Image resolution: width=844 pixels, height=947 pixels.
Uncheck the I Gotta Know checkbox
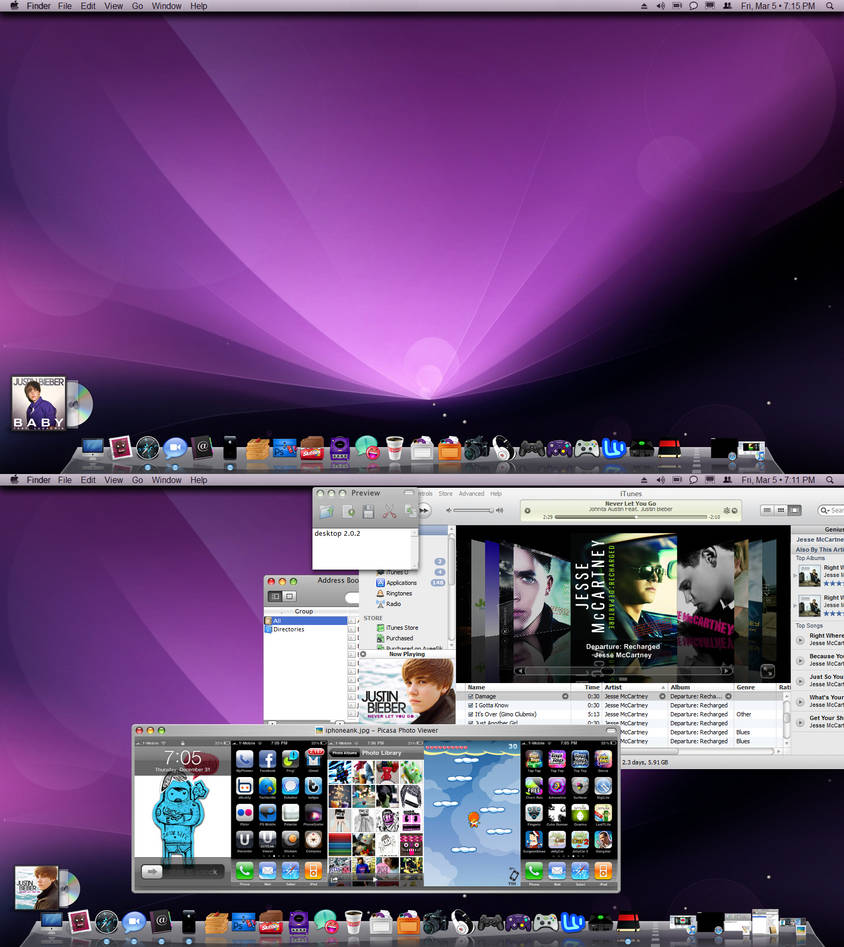tap(471, 705)
